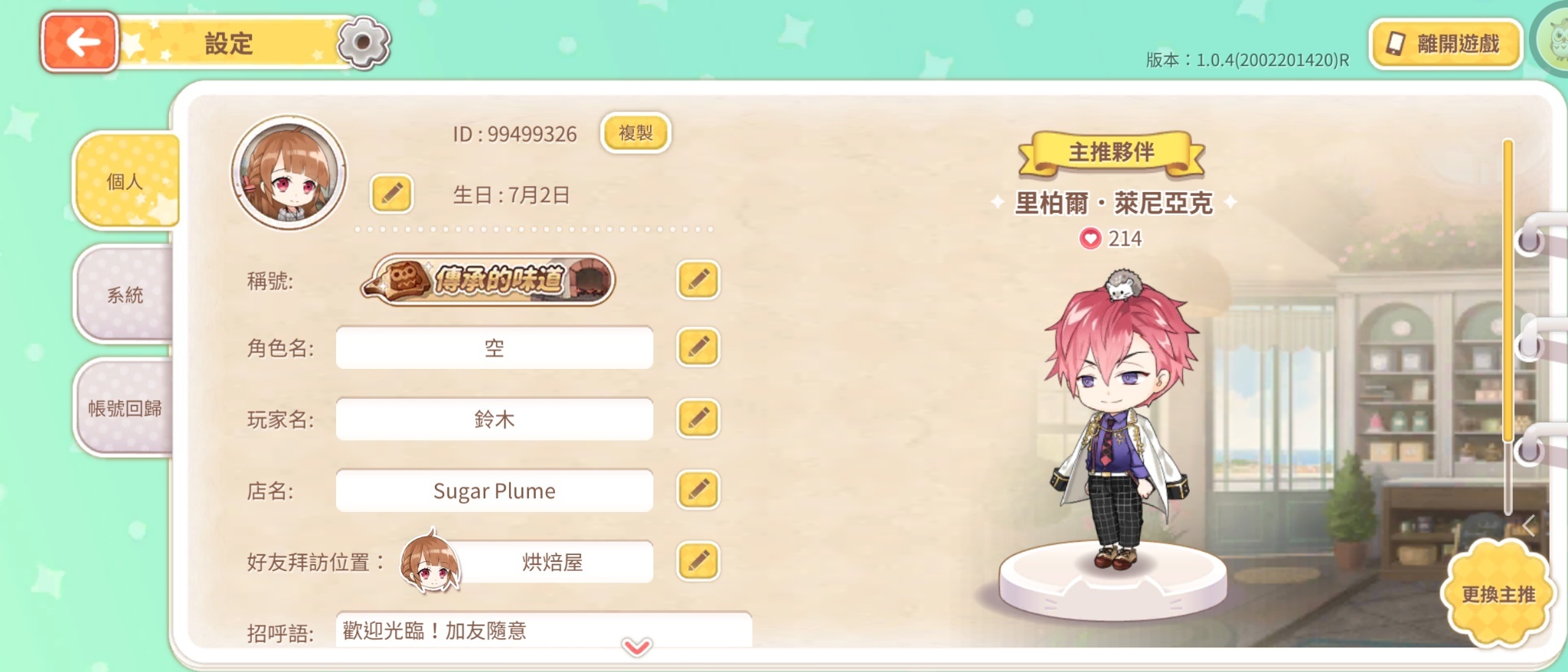Edit the title badge 傳承的味道
Screen dimensions: 1568x672
tap(698, 279)
